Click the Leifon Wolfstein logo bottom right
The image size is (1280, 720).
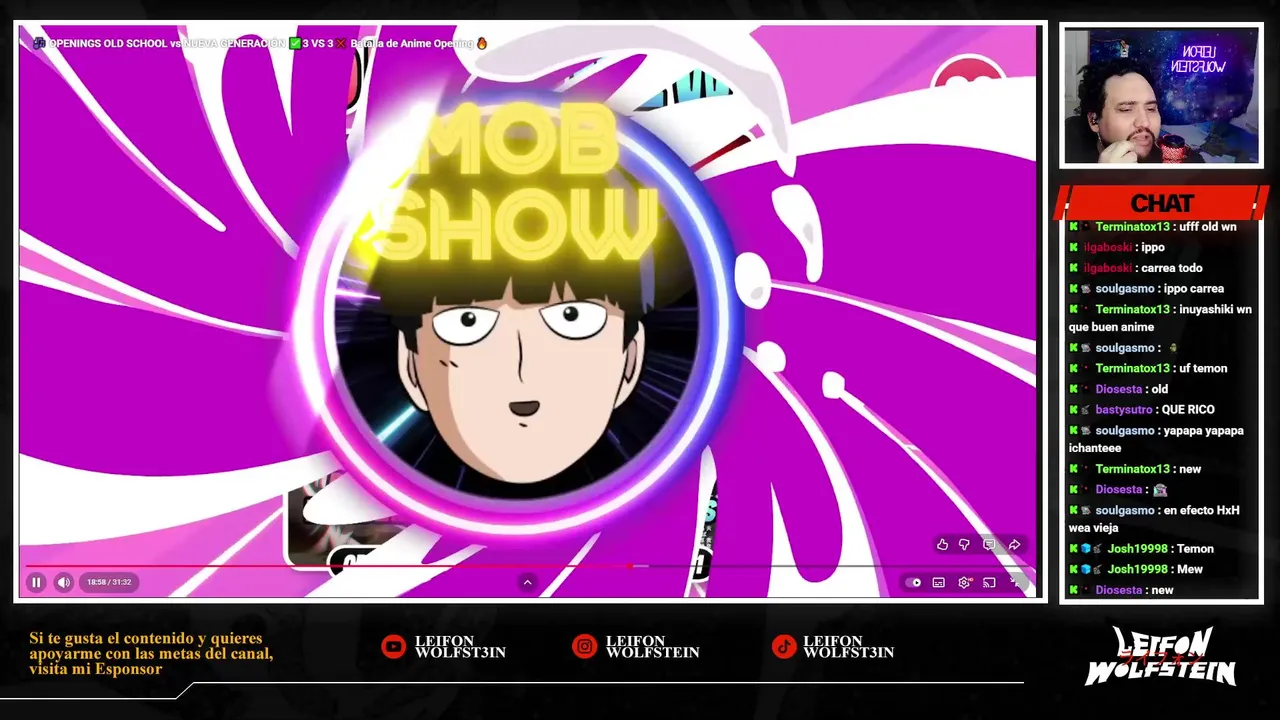[x=1161, y=657]
